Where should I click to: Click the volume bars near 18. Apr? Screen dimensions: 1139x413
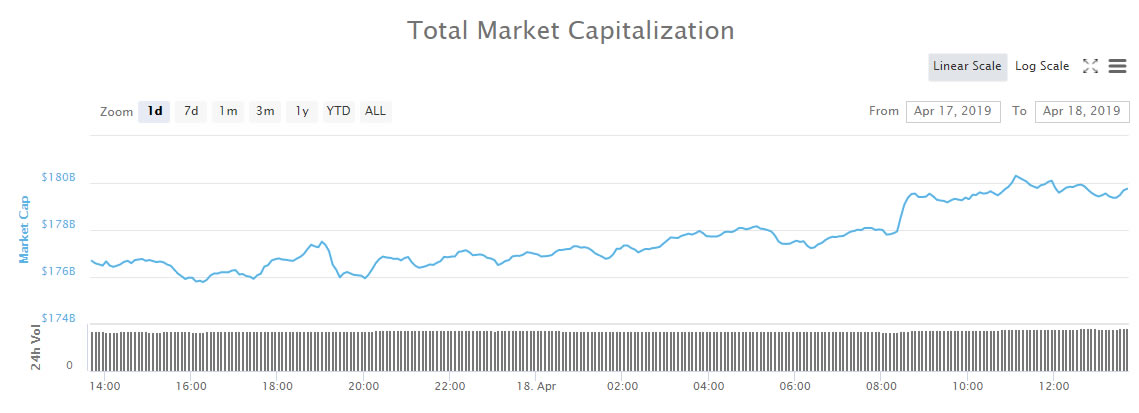pos(537,350)
